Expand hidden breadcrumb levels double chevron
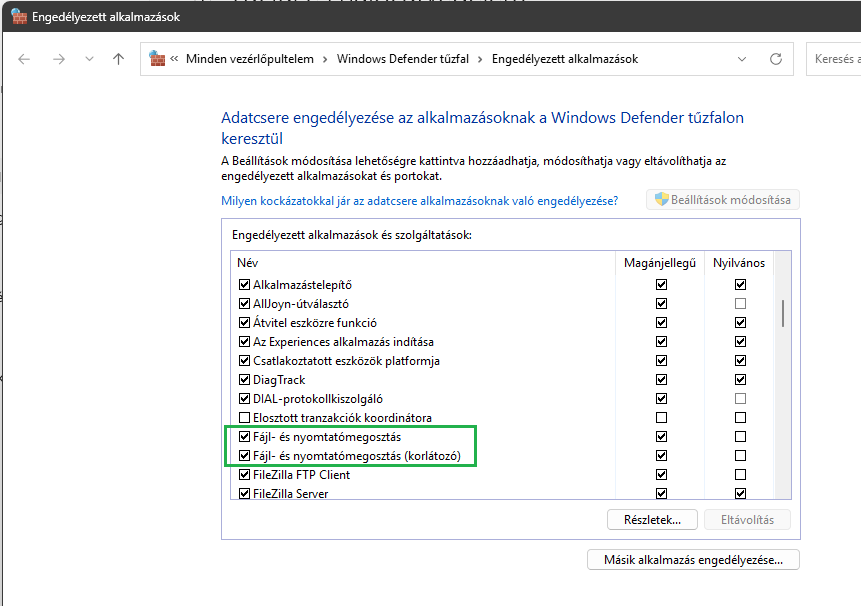861x606 pixels. [x=174, y=59]
